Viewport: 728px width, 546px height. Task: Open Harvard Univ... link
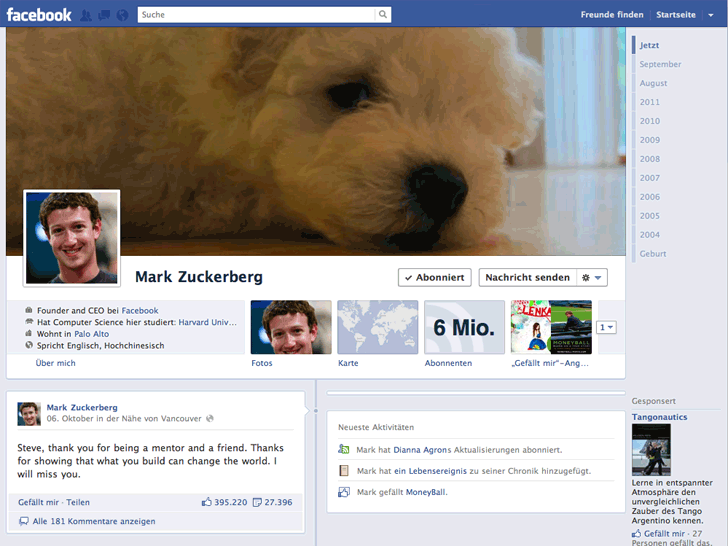[x=208, y=322]
